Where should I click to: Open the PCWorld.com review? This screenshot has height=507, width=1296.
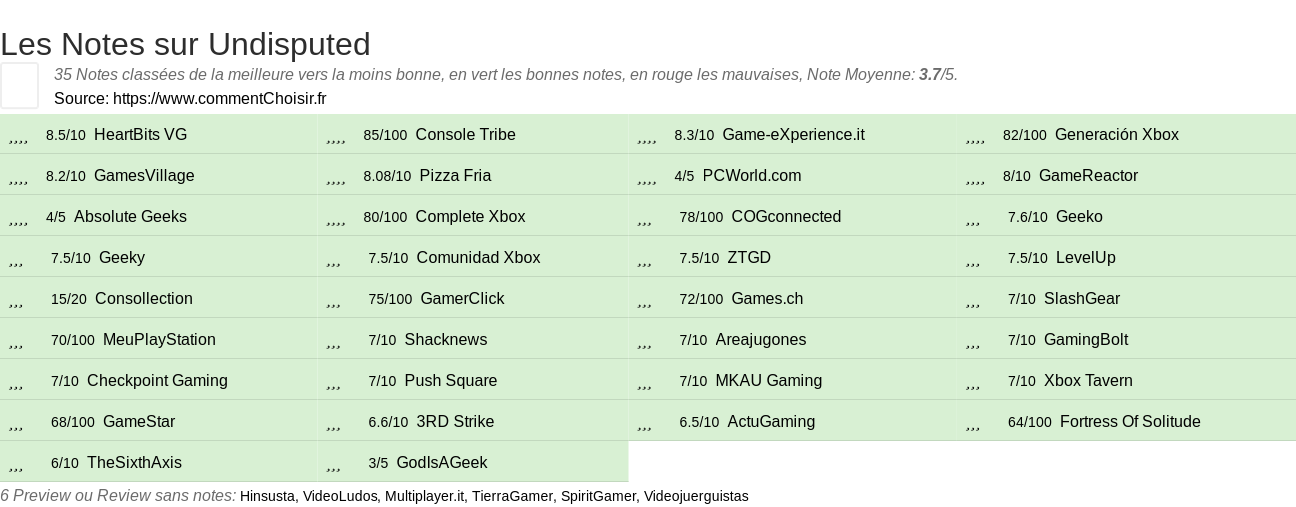click(751, 176)
